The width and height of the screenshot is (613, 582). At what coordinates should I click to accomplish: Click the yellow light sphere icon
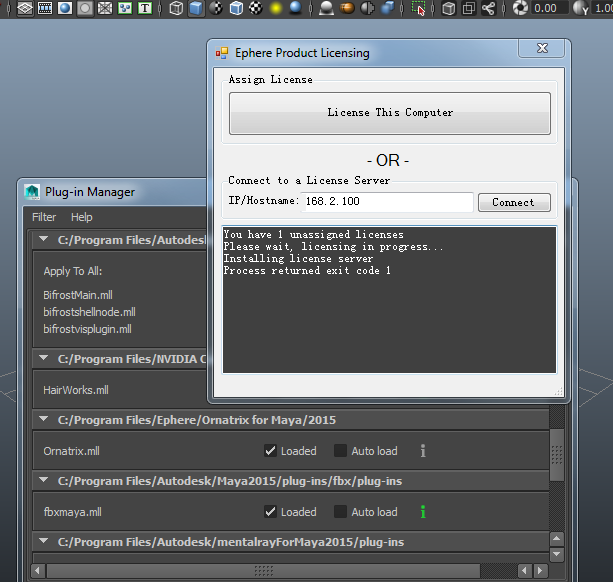click(x=275, y=9)
